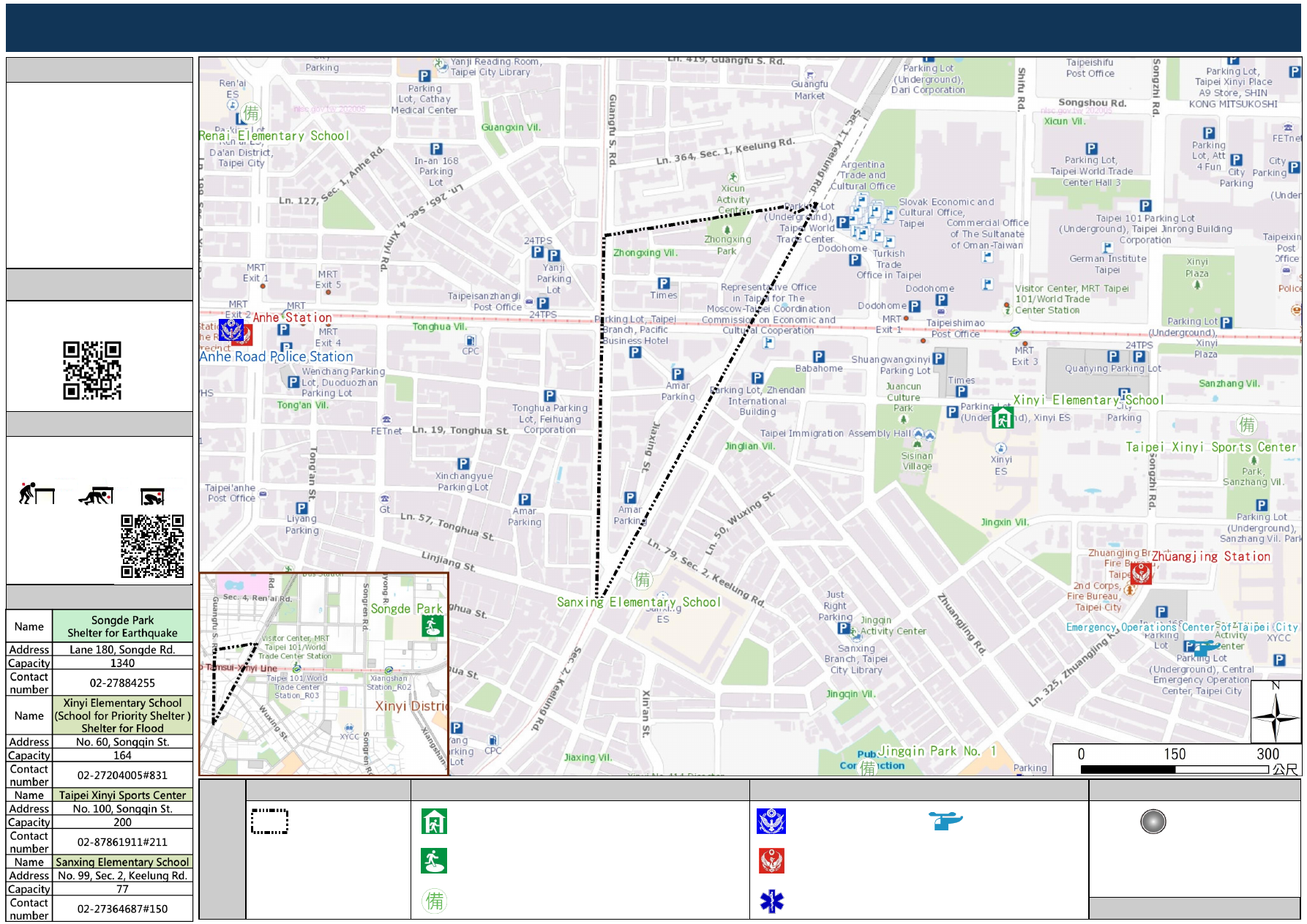
Task: Click the 'Taipei Xinyi Sports Center' label on the map
Action: [x=1210, y=447]
